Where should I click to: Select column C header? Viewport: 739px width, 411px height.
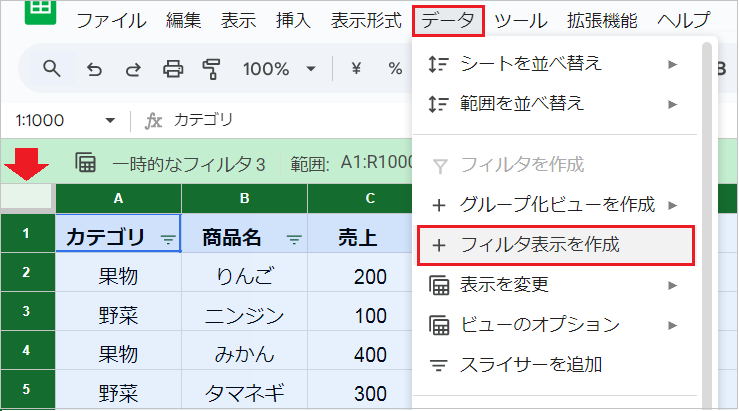click(360, 198)
